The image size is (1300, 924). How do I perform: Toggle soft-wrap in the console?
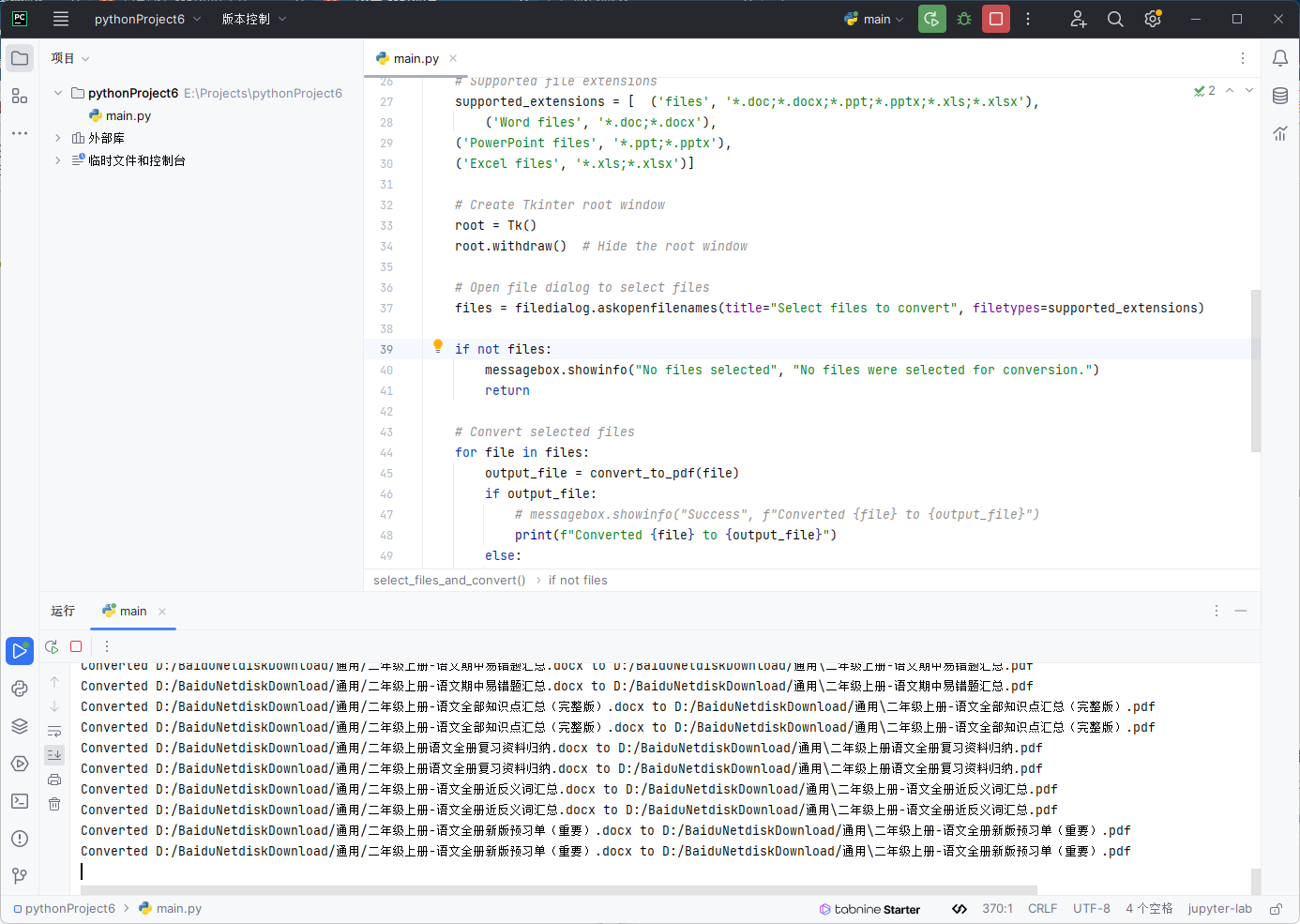click(x=54, y=731)
